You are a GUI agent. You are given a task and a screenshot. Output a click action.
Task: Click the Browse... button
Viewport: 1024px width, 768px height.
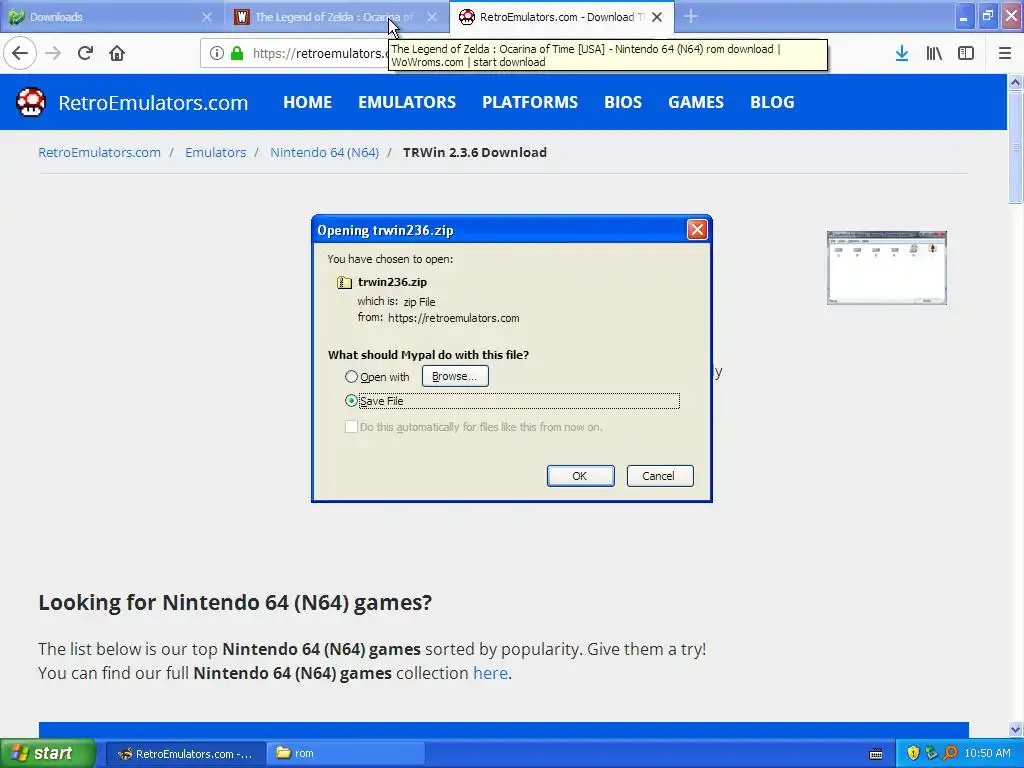(x=455, y=376)
